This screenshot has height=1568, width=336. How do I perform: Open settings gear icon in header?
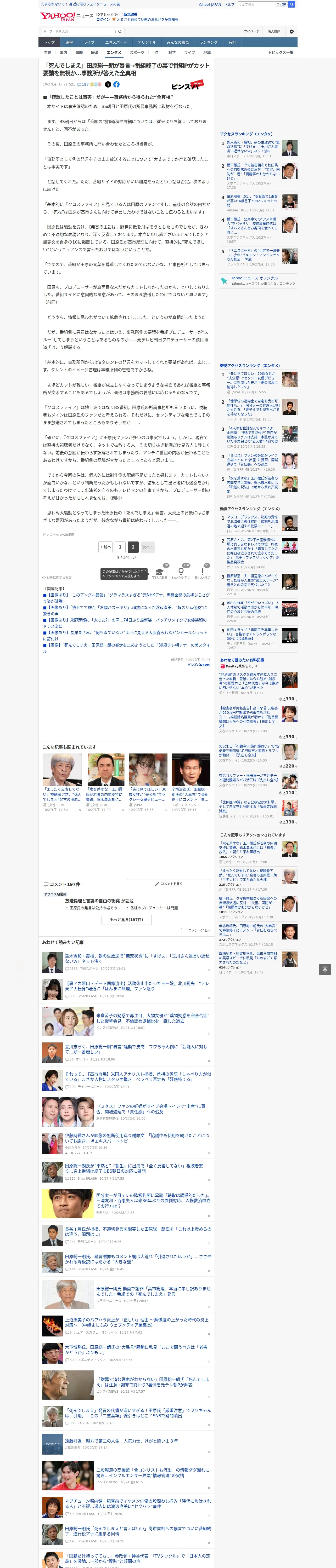(x=292, y=32)
